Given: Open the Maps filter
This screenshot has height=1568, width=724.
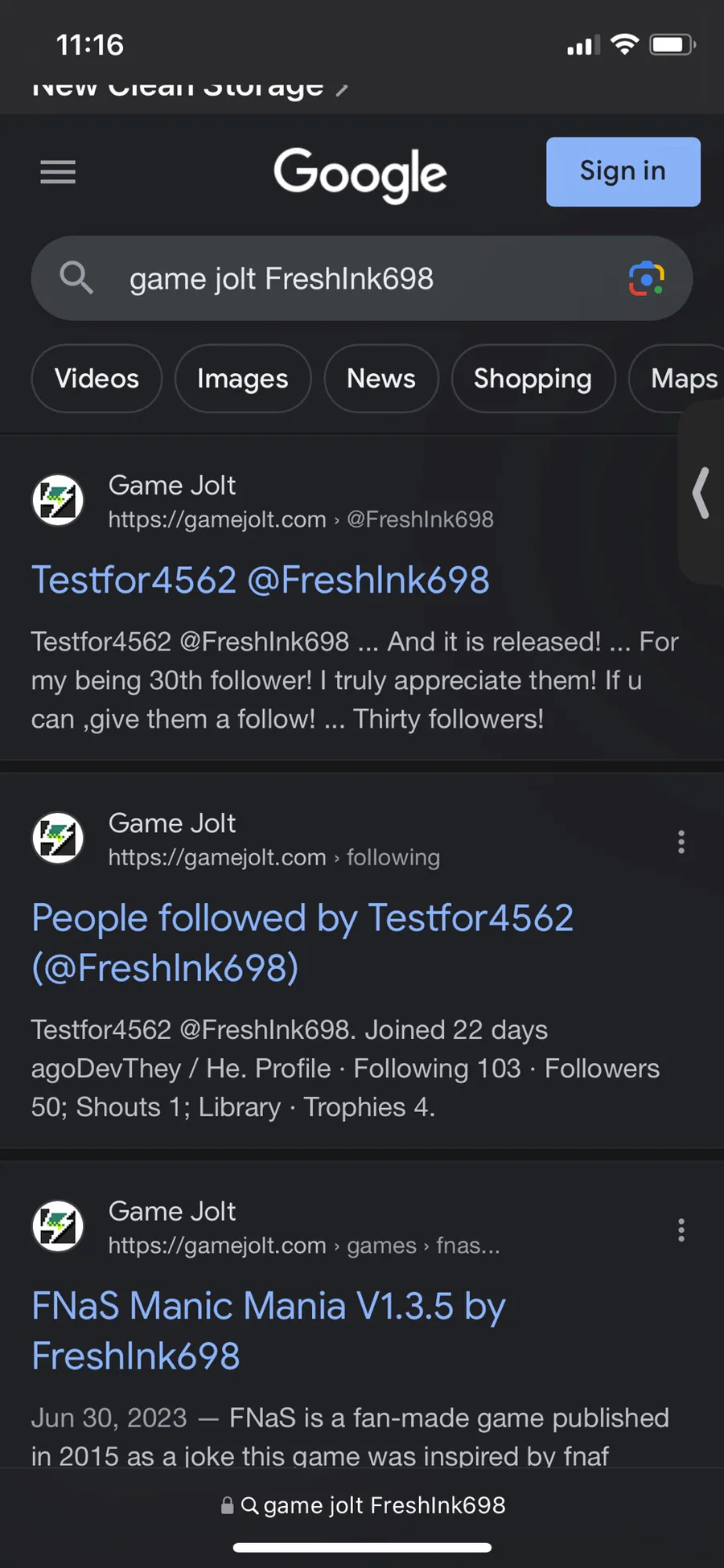Looking at the screenshot, I should 682,379.
